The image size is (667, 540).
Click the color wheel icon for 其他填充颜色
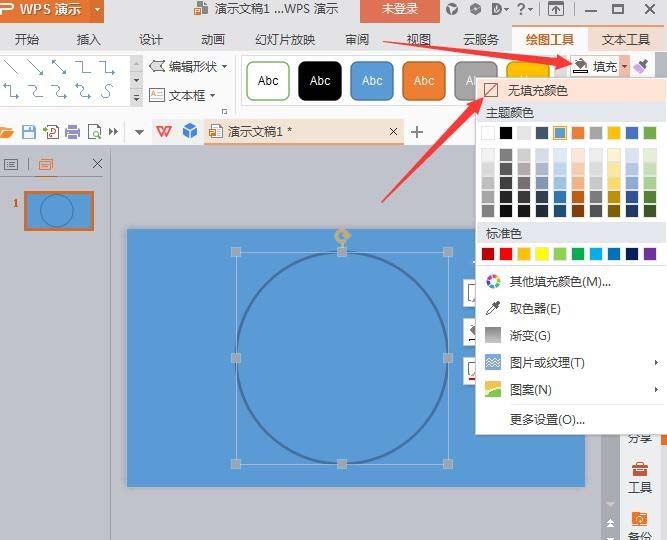click(493, 281)
